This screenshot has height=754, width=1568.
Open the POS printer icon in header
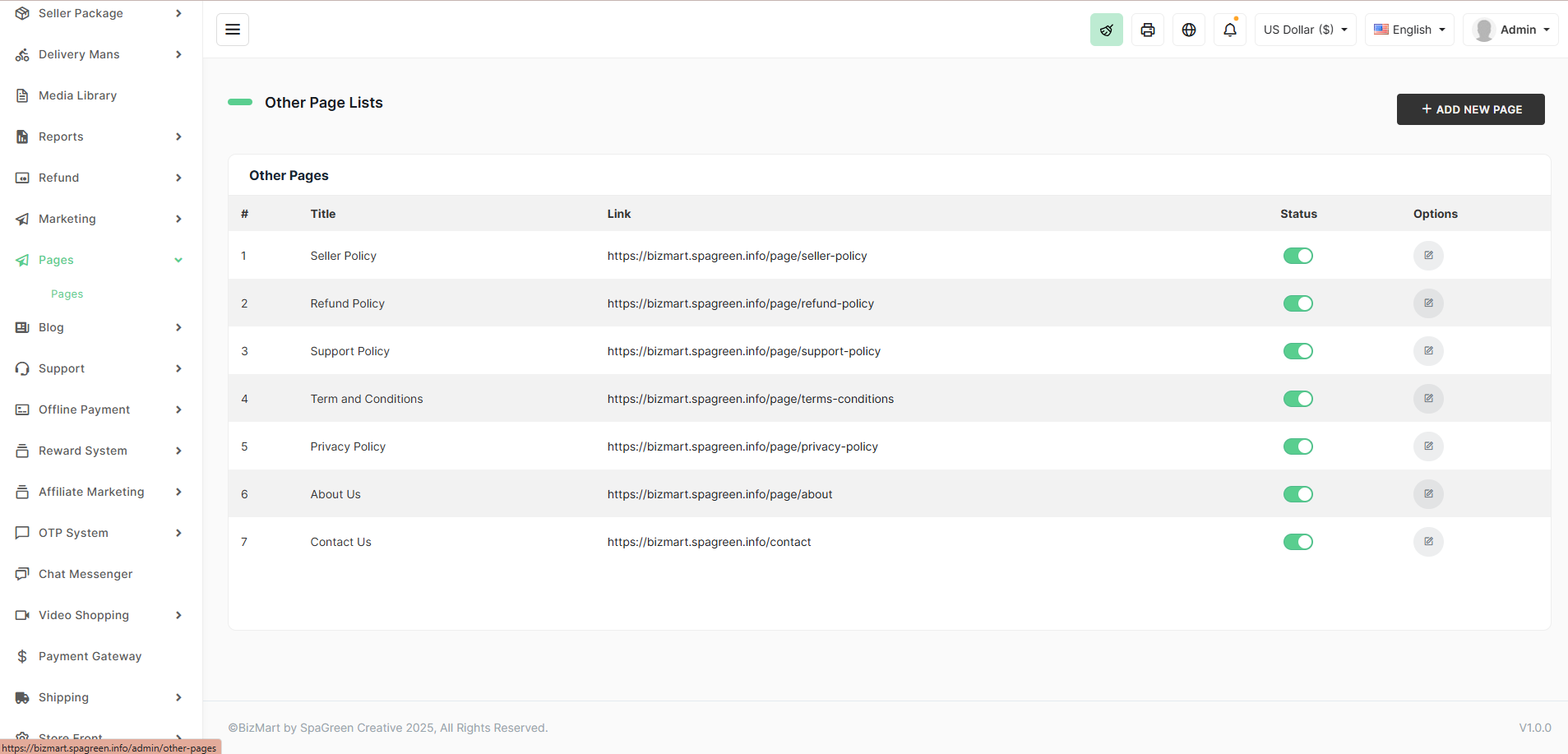point(1147,30)
